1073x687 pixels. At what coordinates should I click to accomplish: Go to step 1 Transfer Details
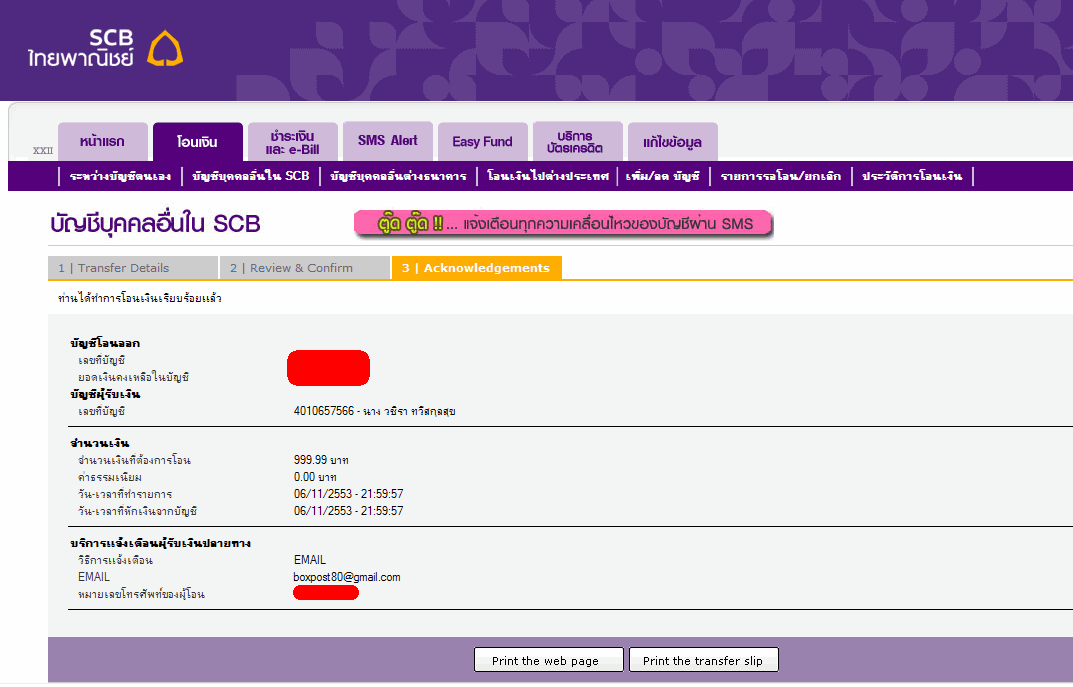pos(133,268)
